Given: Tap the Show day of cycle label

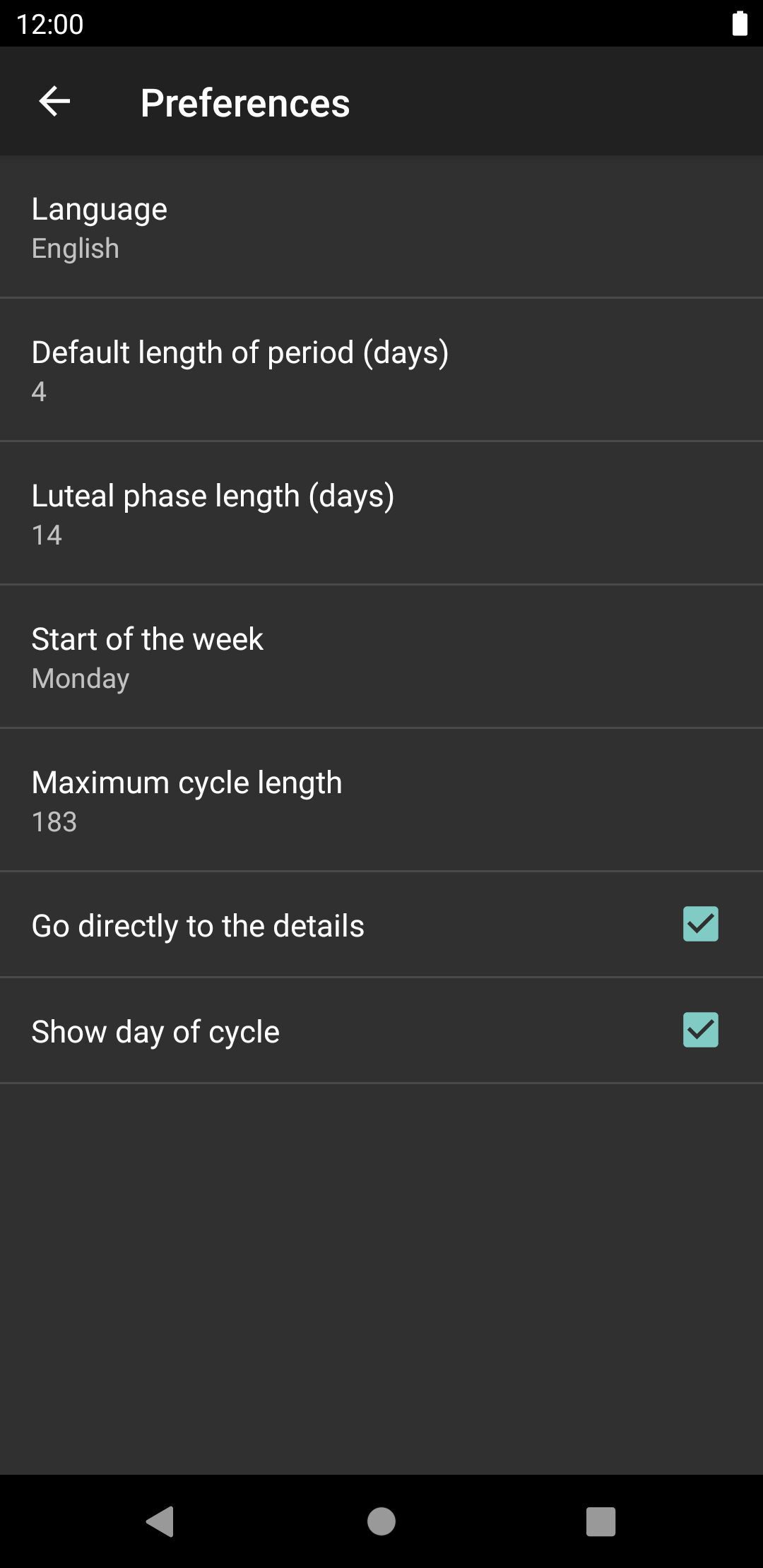Looking at the screenshot, I should pos(155,1032).
